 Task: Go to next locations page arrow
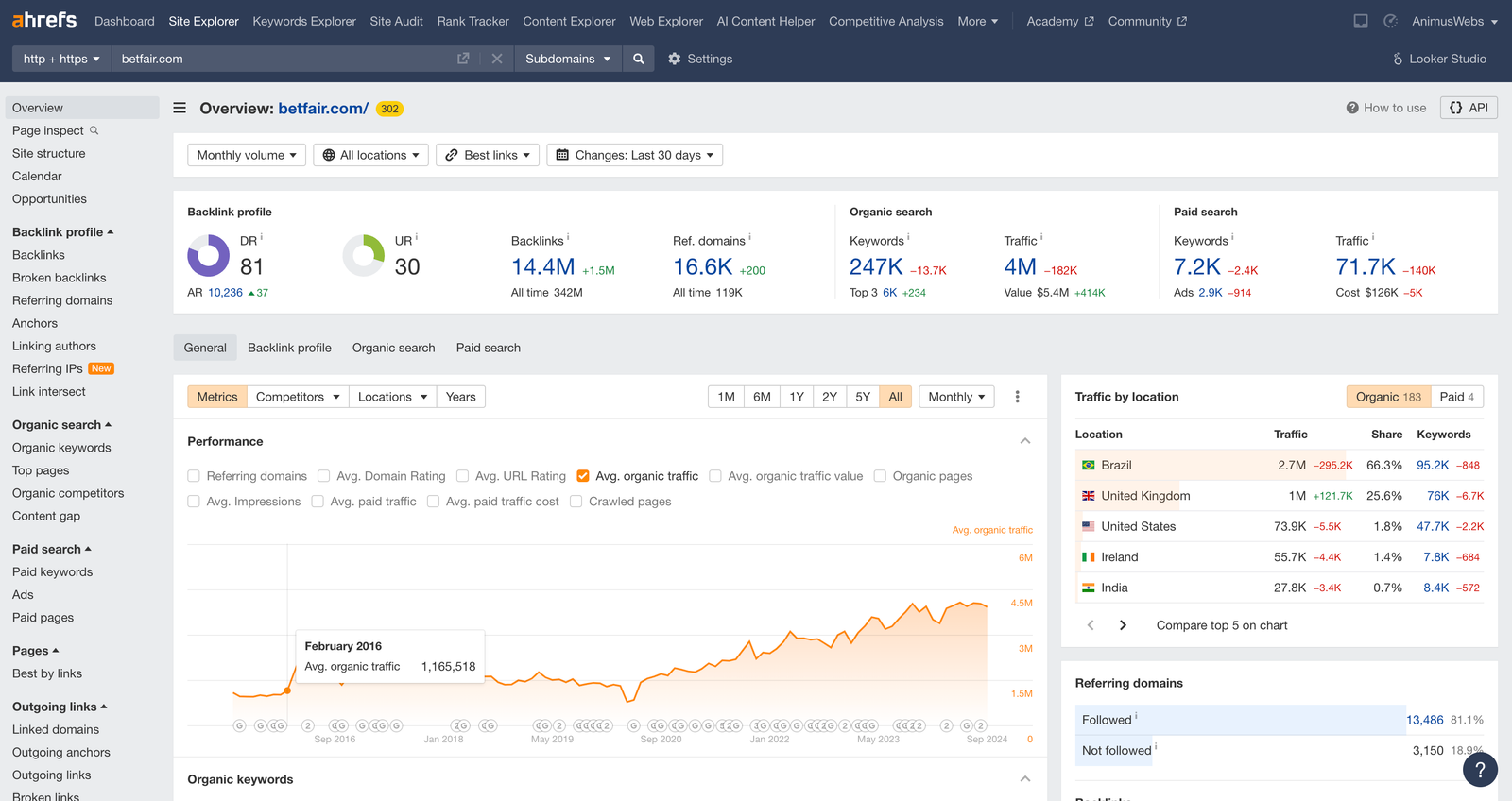click(1123, 625)
